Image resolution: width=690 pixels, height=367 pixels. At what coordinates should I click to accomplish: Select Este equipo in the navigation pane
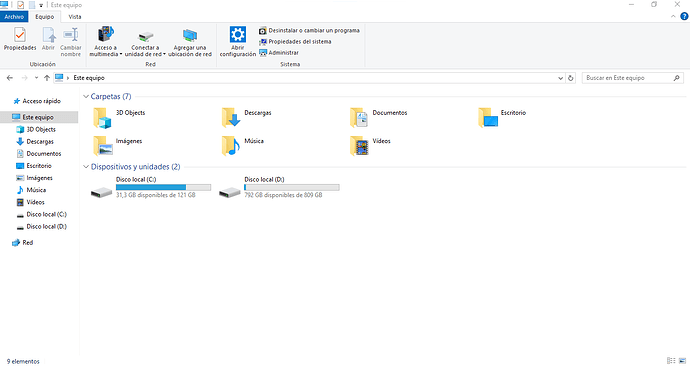[x=39, y=117]
